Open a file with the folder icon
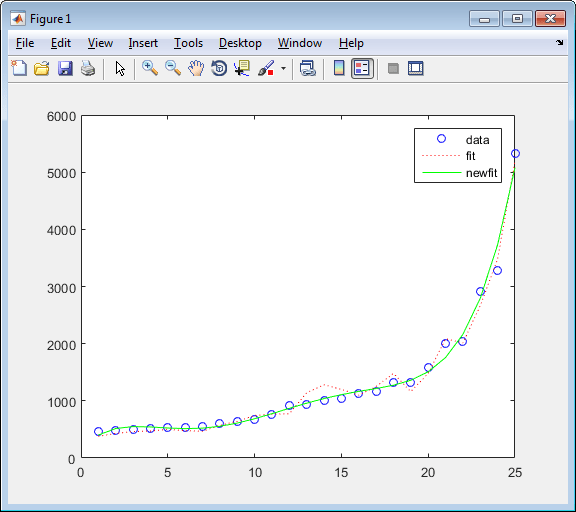 pos(42,68)
